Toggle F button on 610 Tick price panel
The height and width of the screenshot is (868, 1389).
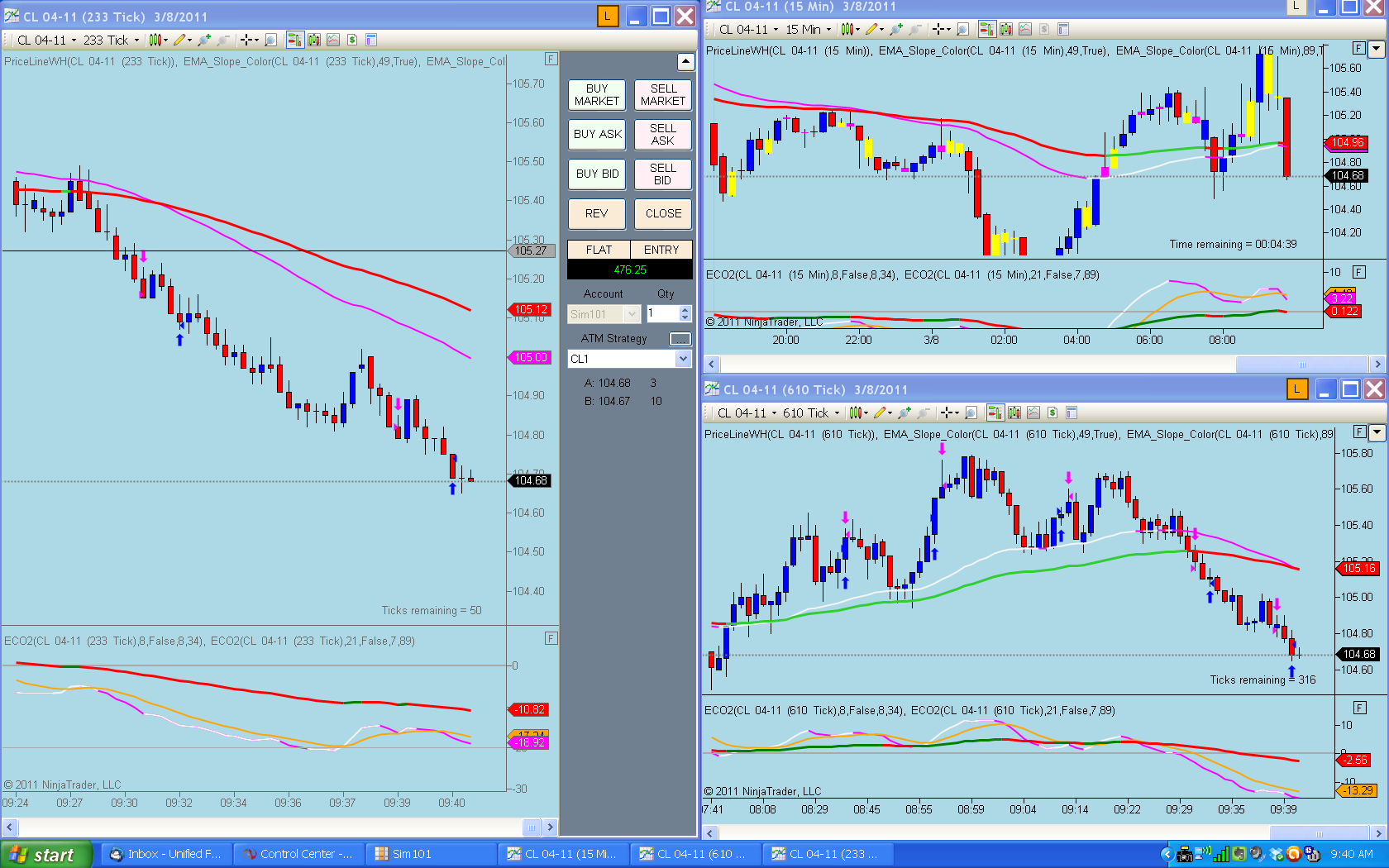(1358, 432)
